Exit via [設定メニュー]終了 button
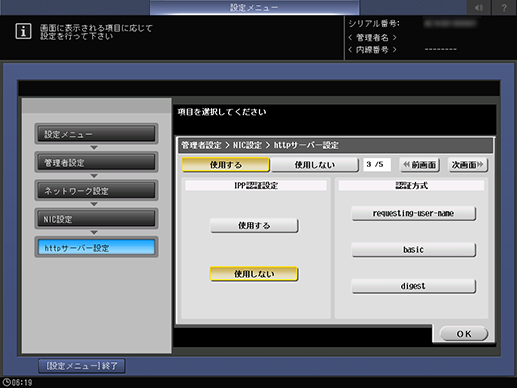 tap(82, 366)
